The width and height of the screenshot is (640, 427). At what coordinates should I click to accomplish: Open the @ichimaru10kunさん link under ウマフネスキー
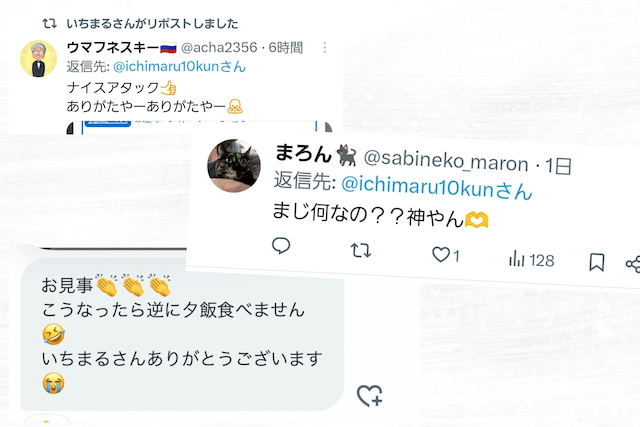coord(180,66)
